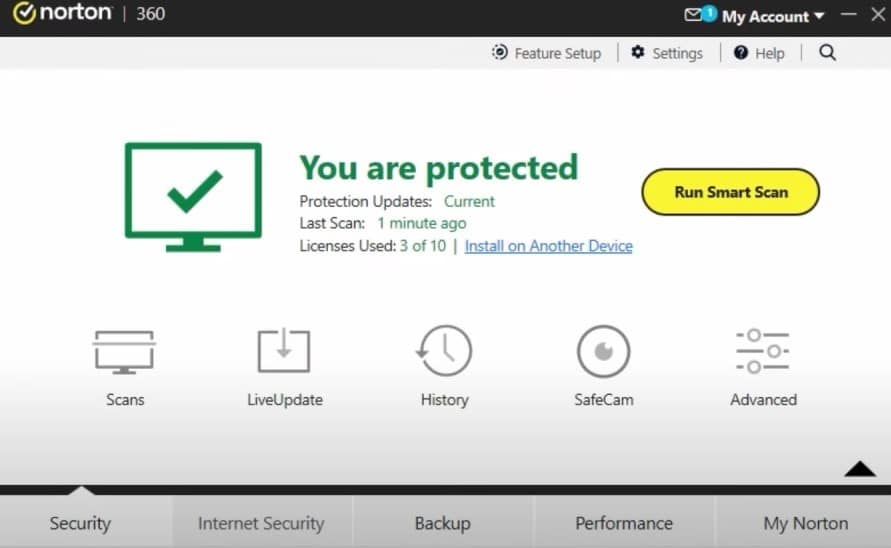Click the SafeCam label

click(x=603, y=400)
